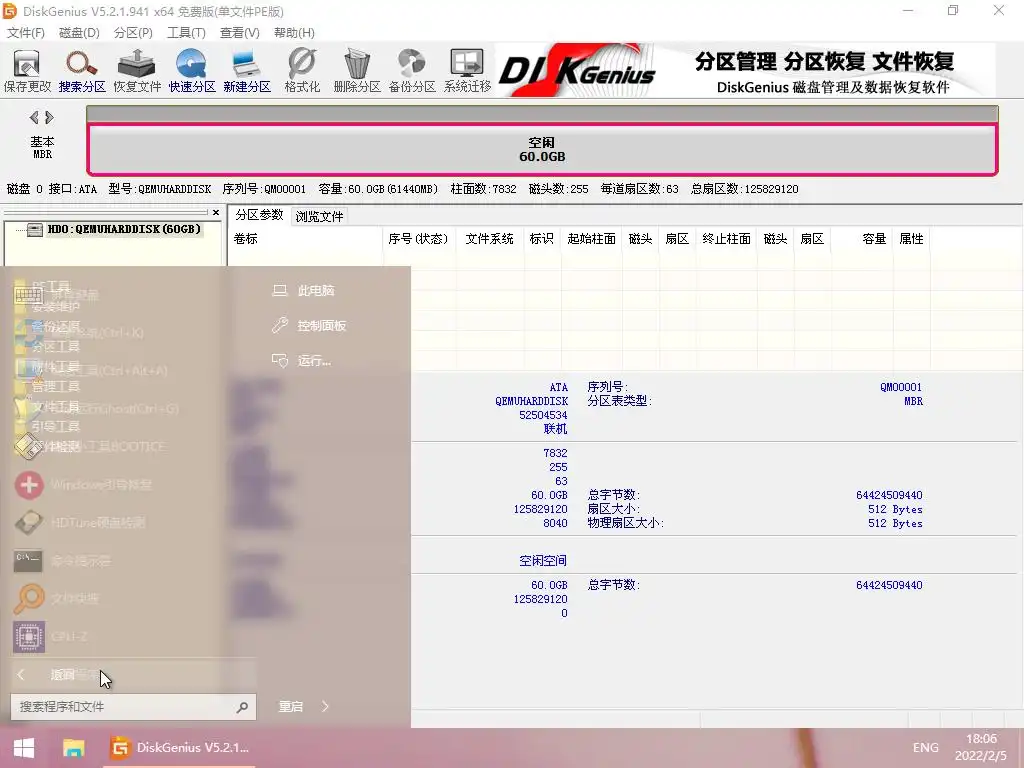The image size is (1024, 768).
Task: Click the 总扇区数:125829120 disk info text
Action: pyautogui.click(x=744, y=189)
